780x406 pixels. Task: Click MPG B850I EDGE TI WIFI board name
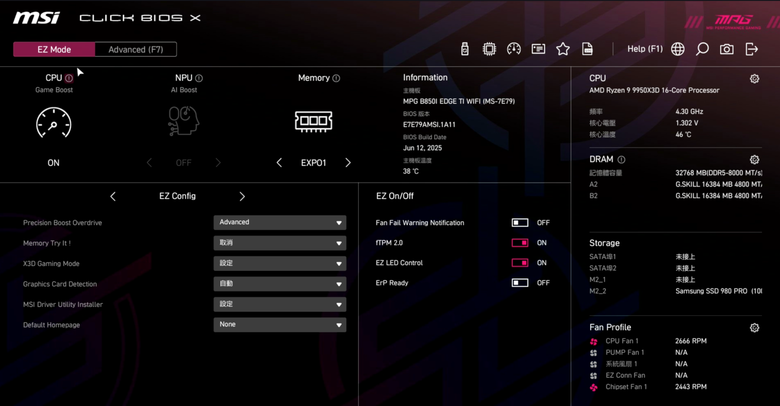tap(459, 101)
